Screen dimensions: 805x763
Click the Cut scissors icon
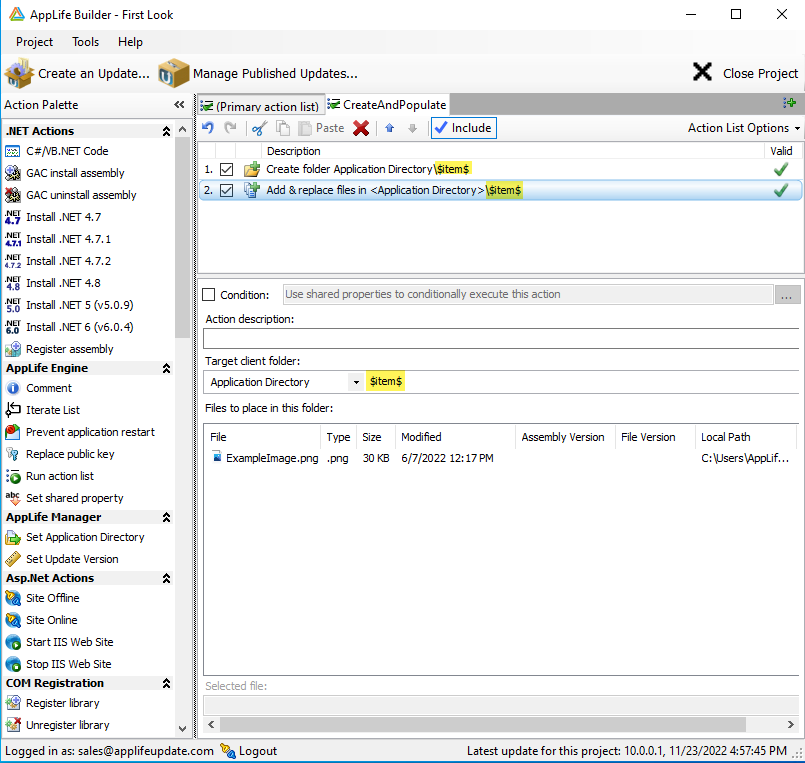(x=259, y=128)
